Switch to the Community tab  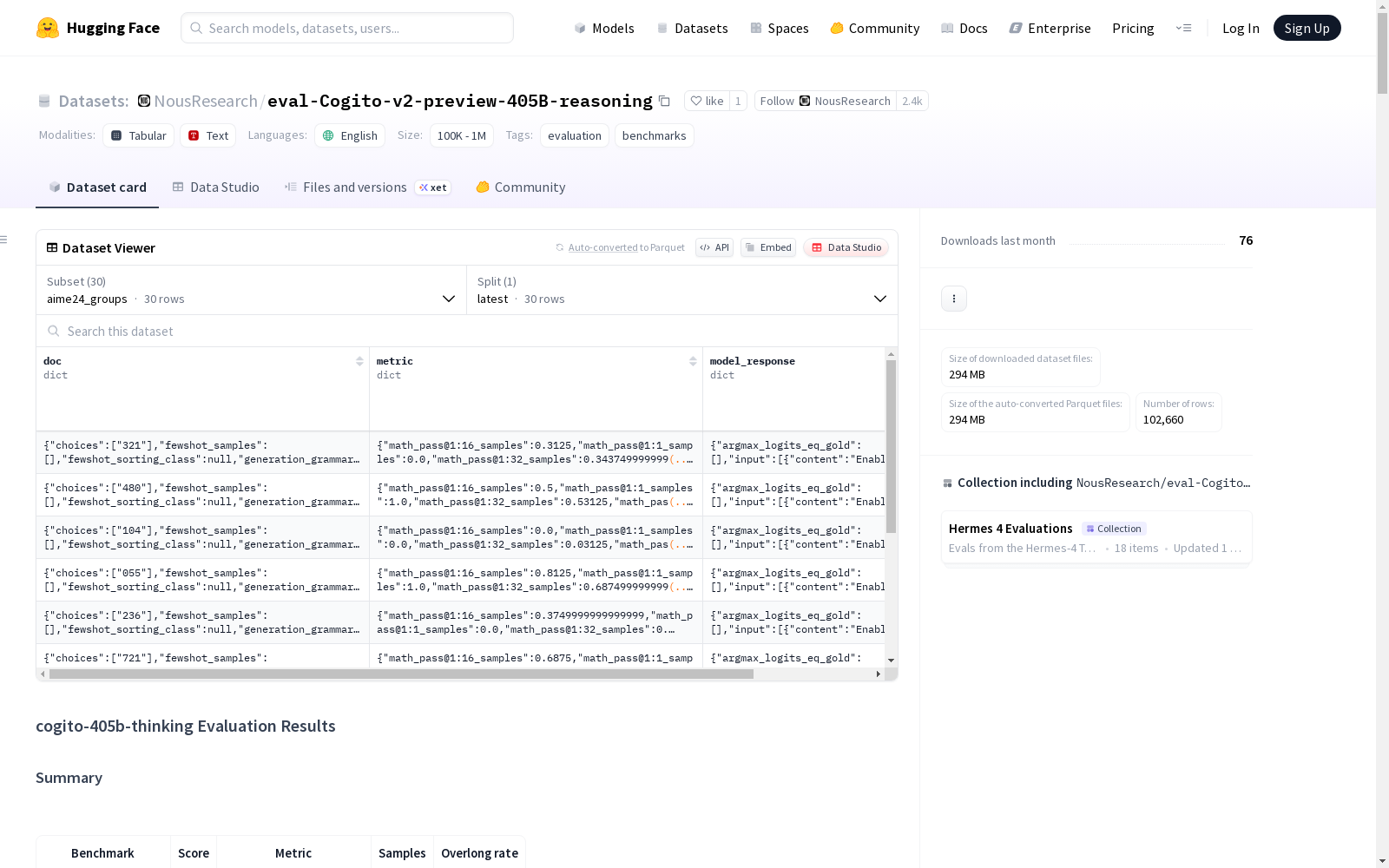click(x=521, y=187)
